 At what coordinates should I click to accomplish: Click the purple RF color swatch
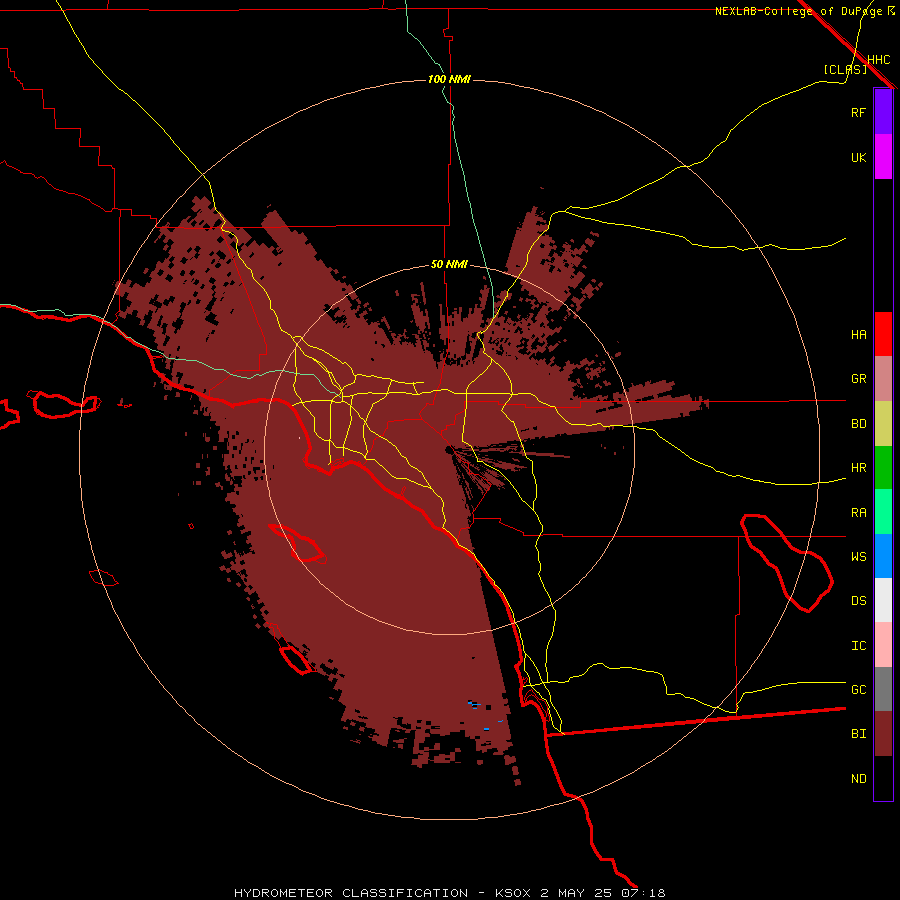coord(883,112)
